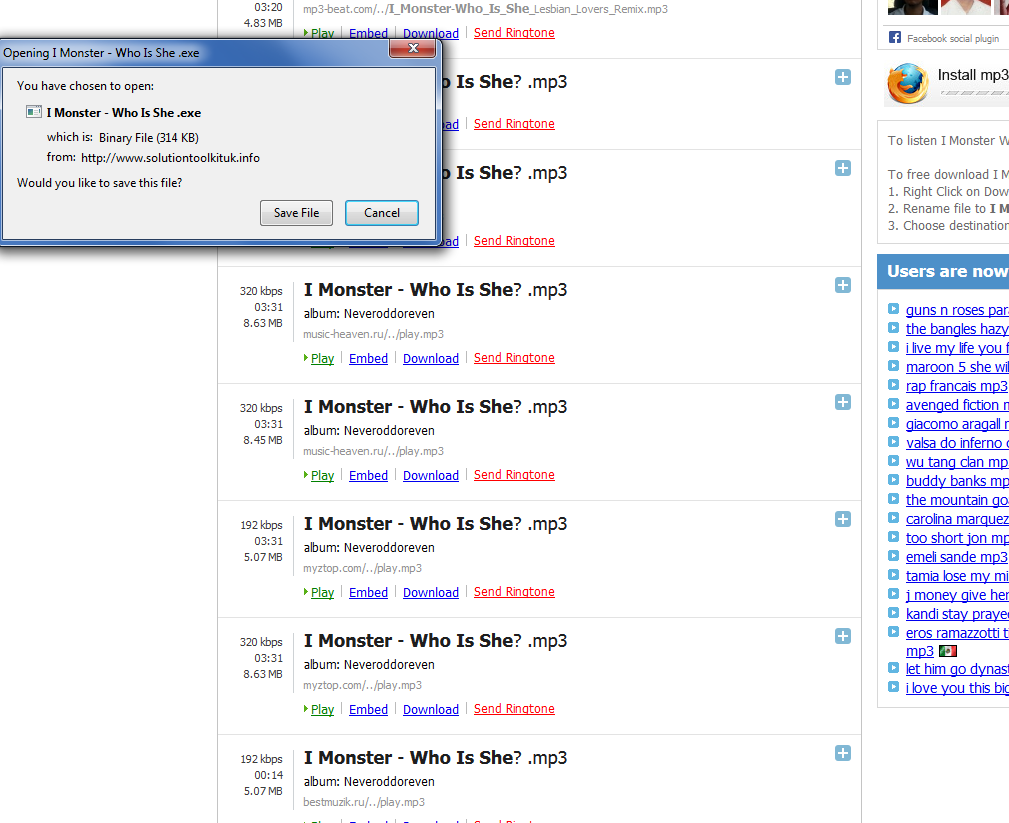Download the 320 kbps myztop.com track
Image resolution: width=1009 pixels, height=823 pixels.
click(x=430, y=710)
